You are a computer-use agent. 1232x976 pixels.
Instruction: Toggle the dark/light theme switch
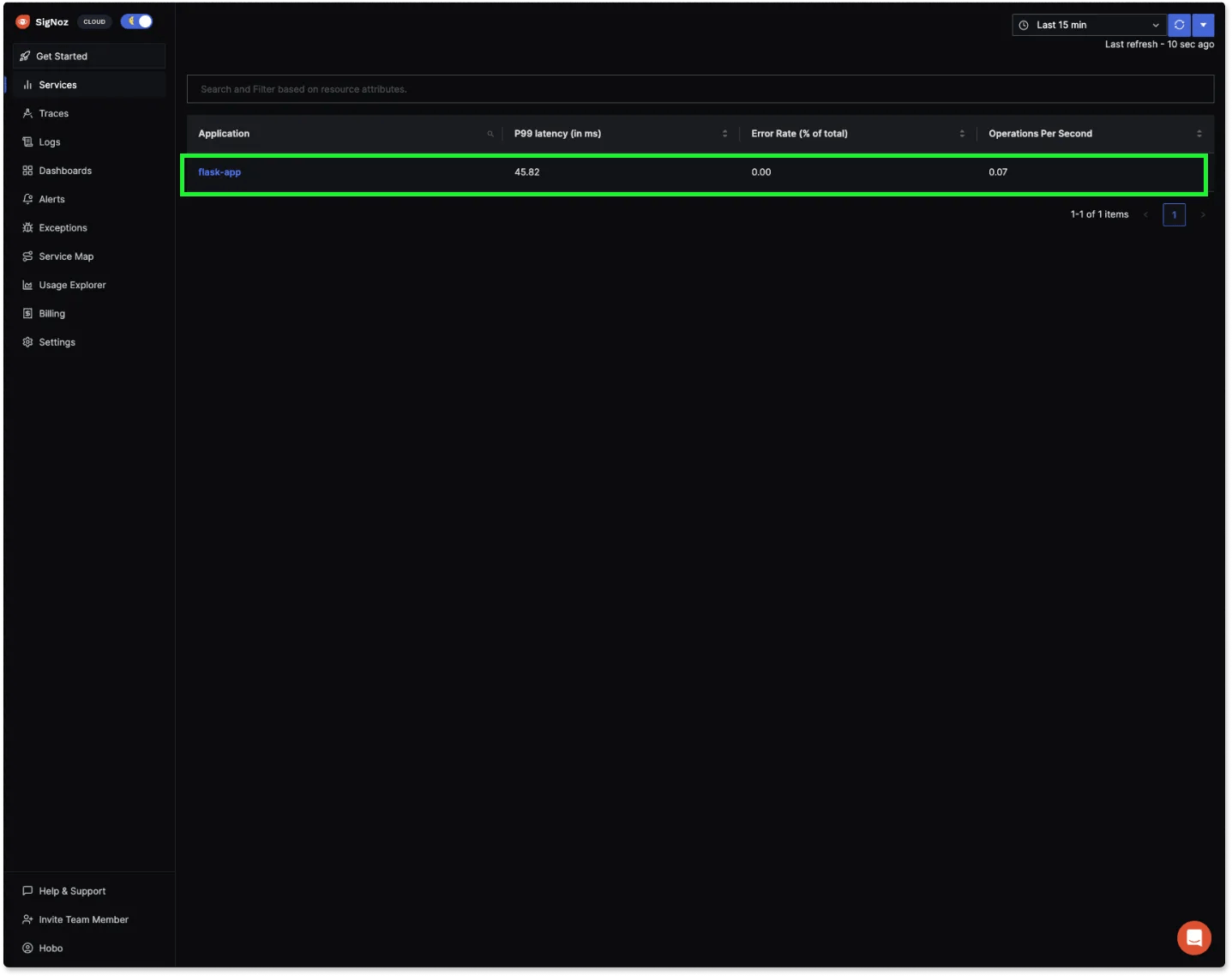[136, 21]
